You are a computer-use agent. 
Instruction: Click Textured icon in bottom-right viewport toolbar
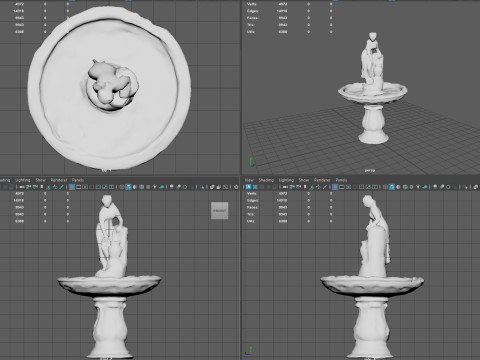[x=411, y=187]
